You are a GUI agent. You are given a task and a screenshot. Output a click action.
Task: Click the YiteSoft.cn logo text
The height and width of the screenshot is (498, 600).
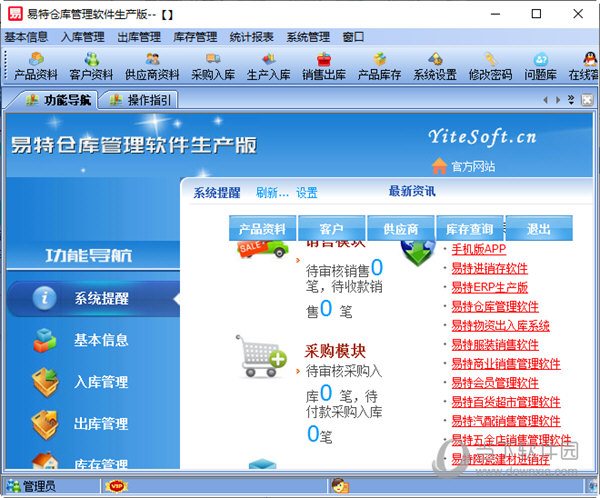[x=482, y=137]
